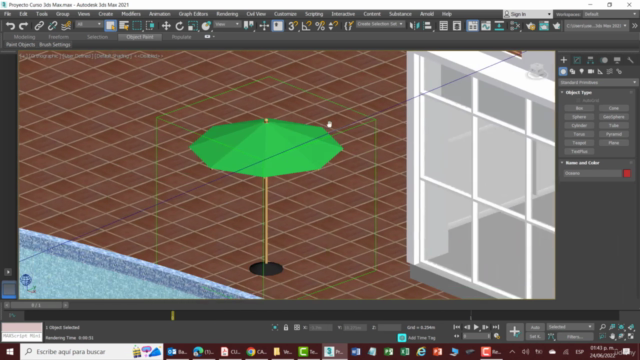Open the Schematic View icon

point(499,26)
